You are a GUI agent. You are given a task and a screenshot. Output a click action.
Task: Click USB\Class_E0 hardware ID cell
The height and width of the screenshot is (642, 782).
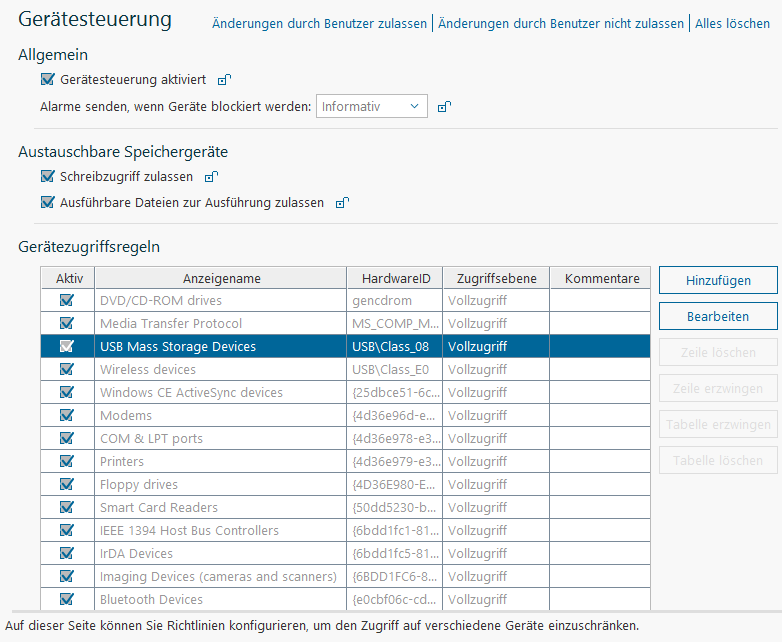click(394, 369)
